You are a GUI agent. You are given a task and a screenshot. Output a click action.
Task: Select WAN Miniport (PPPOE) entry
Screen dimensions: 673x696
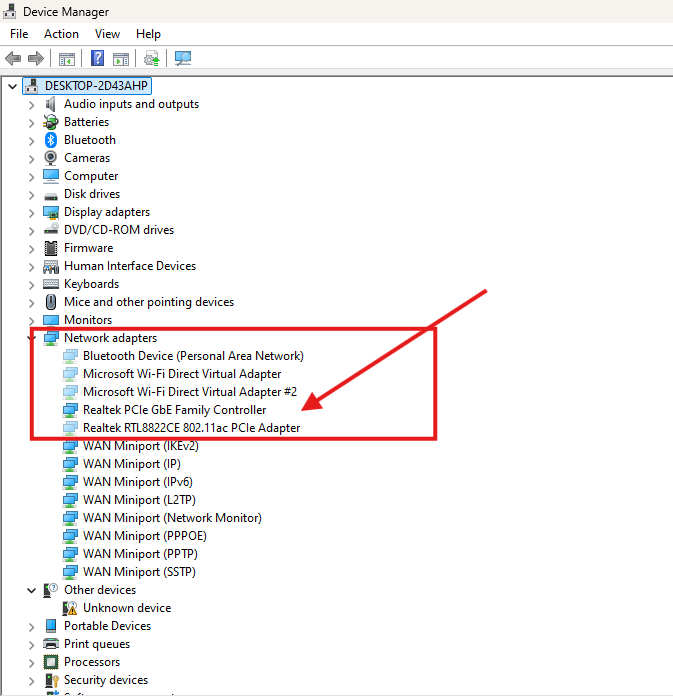coord(145,536)
